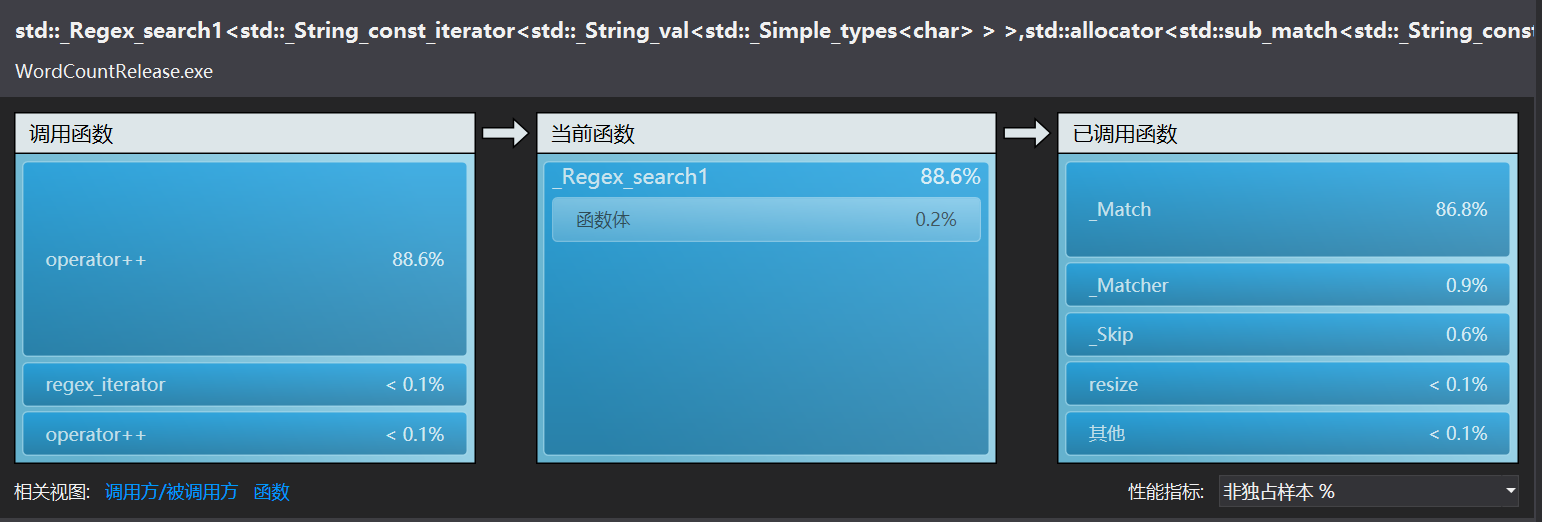
Task: Click the WordCountRelease.exe module name
Action: 114,72
